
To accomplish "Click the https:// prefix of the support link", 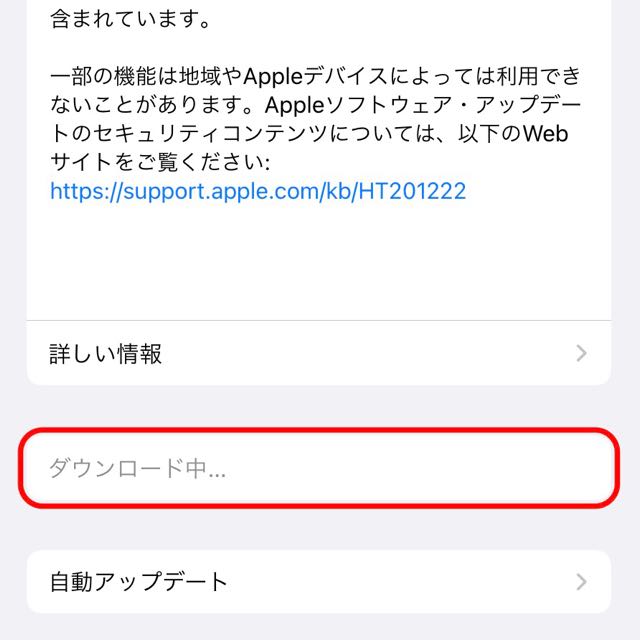I will (86, 191).
